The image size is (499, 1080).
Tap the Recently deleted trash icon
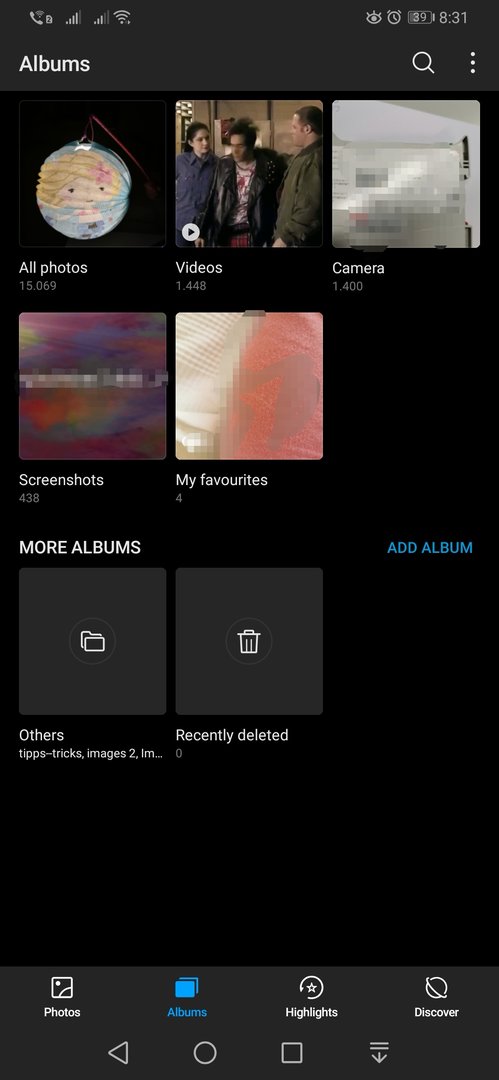click(249, 641)
